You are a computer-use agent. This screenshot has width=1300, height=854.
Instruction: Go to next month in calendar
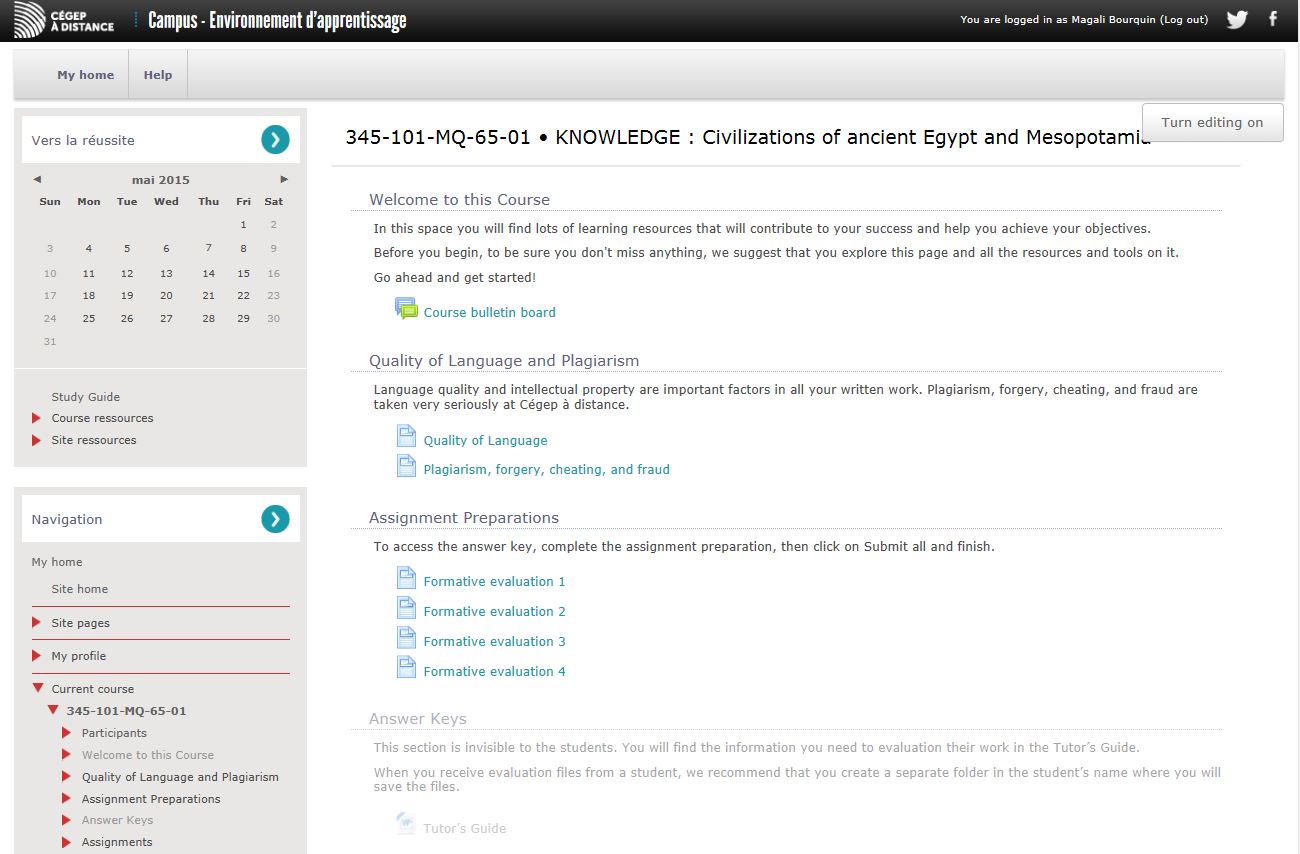[284, 180]
